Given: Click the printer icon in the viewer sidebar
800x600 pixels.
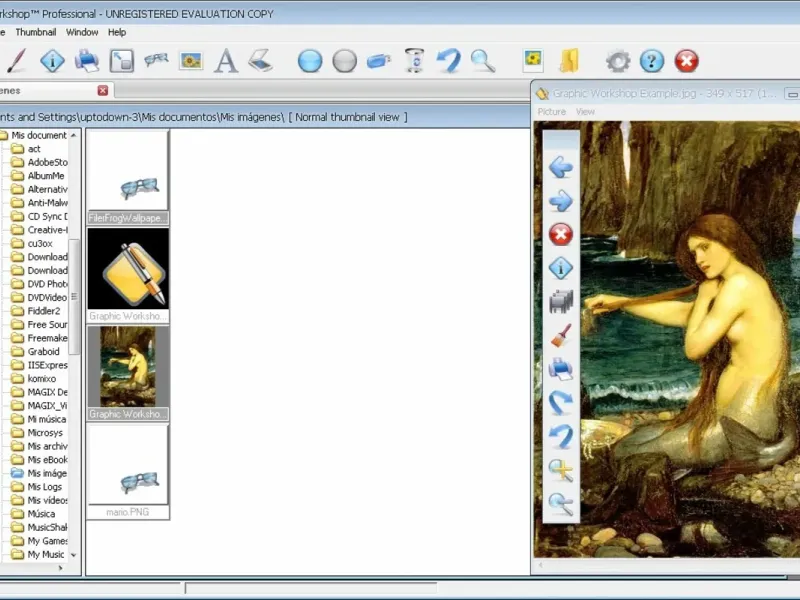Looking at the screenshot, I should point(561,369).
